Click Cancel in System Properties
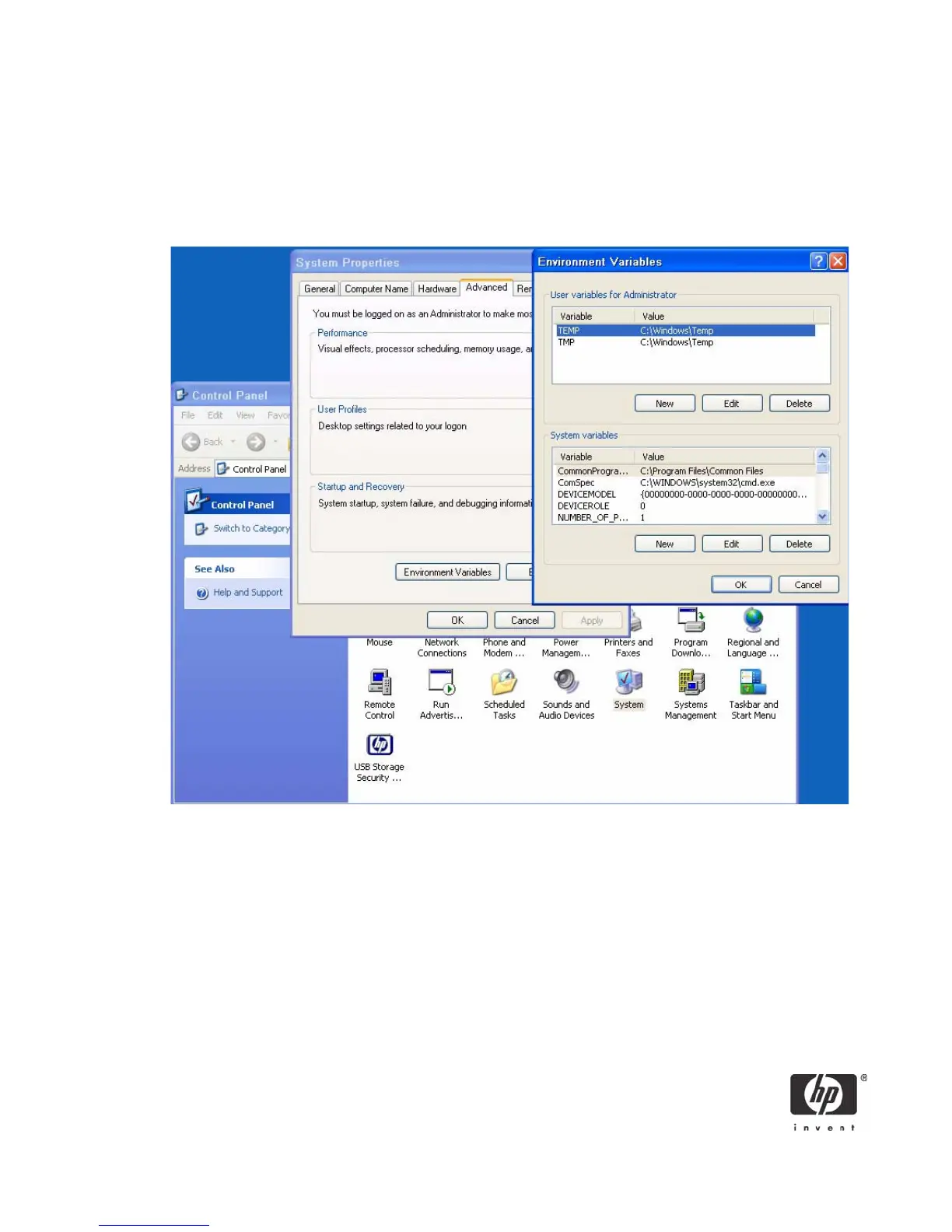Screen dimensions: 952x1232 pos(525,621)
